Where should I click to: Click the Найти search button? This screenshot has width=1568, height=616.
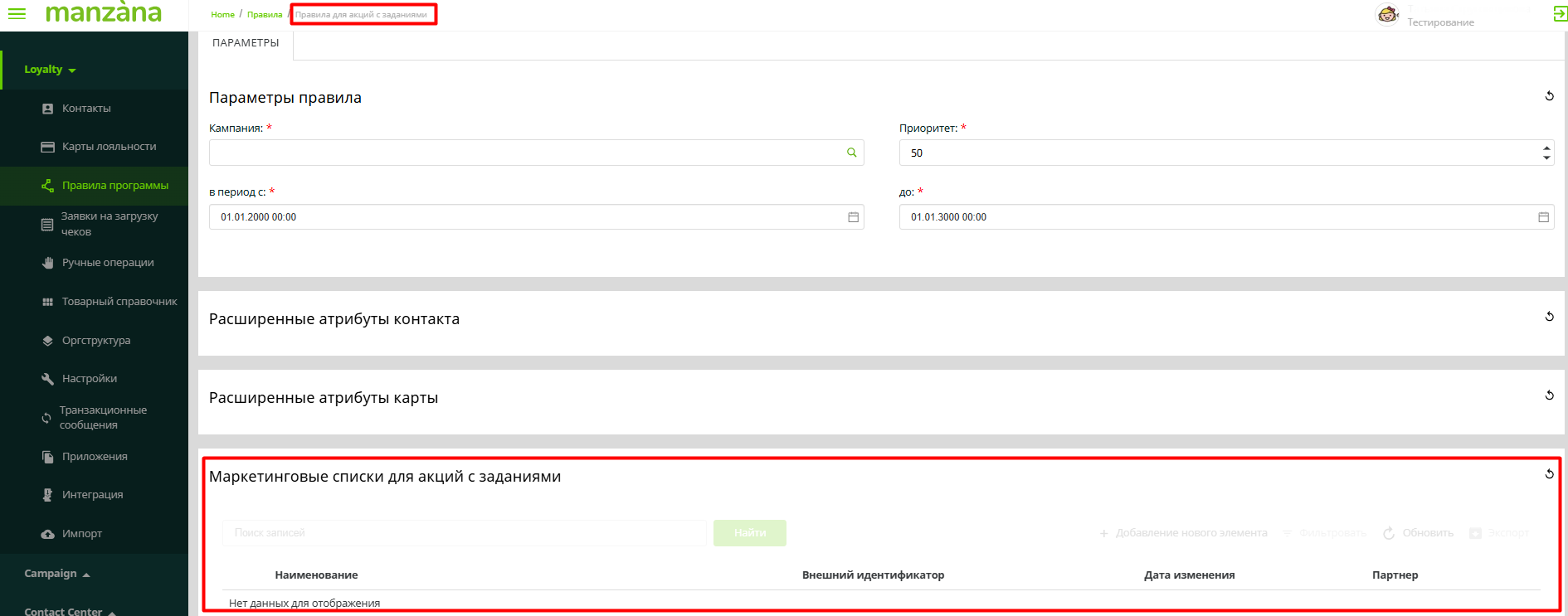tap(749, 533)
